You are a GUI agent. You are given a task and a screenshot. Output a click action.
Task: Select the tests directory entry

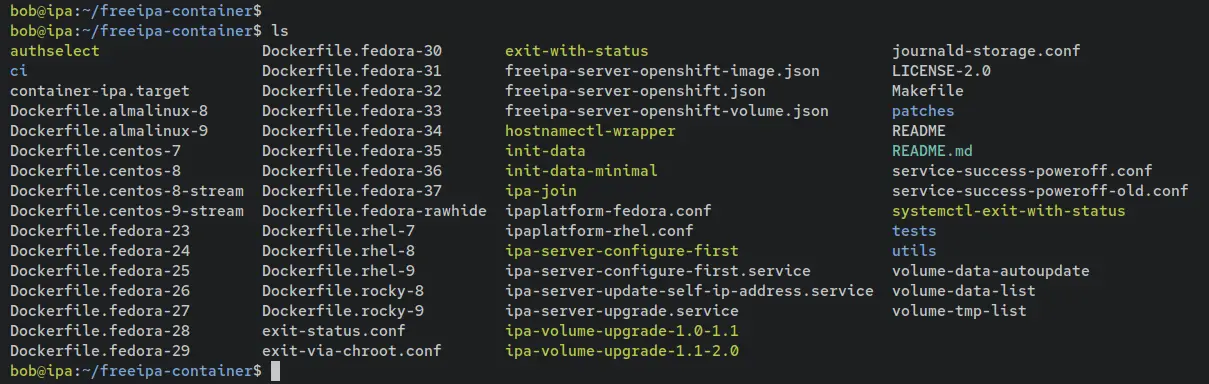914,231
